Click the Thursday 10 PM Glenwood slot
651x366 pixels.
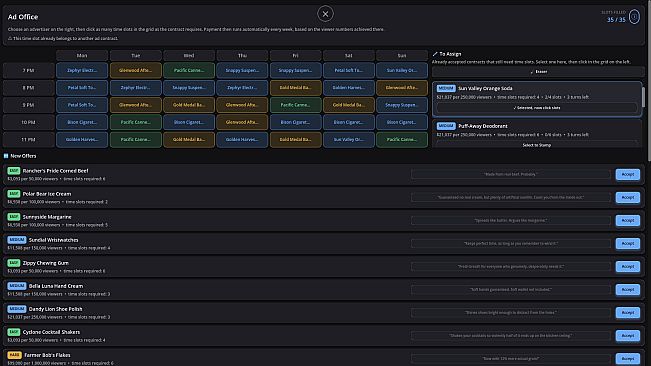tap(242, 122)
